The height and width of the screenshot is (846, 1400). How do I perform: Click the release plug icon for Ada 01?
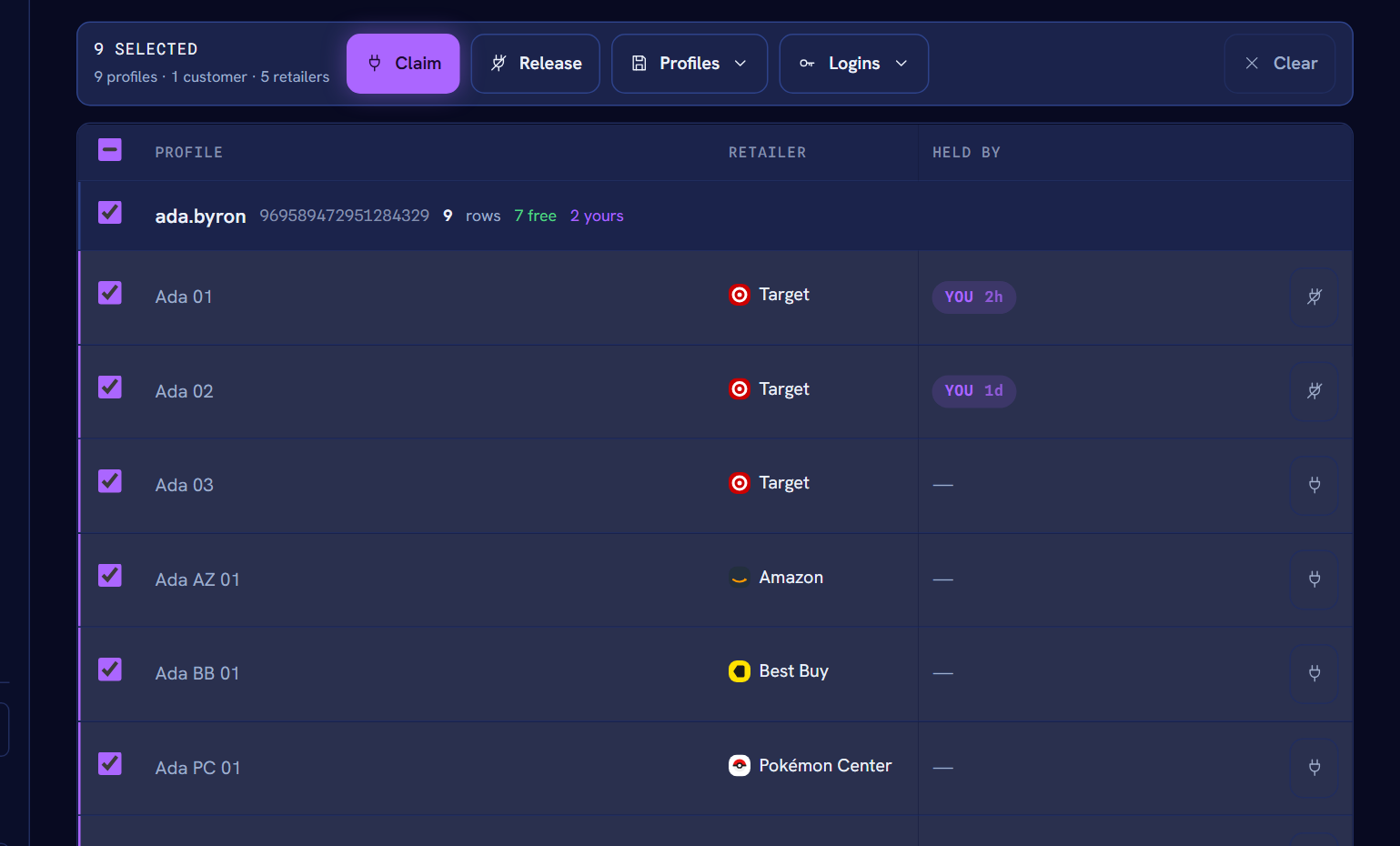pyautogui.click(x=1314, y=297)
